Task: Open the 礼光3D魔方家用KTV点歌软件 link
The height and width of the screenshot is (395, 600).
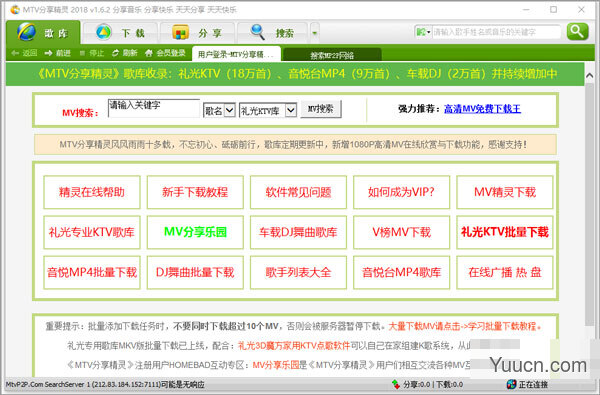Action: point(294,346)
